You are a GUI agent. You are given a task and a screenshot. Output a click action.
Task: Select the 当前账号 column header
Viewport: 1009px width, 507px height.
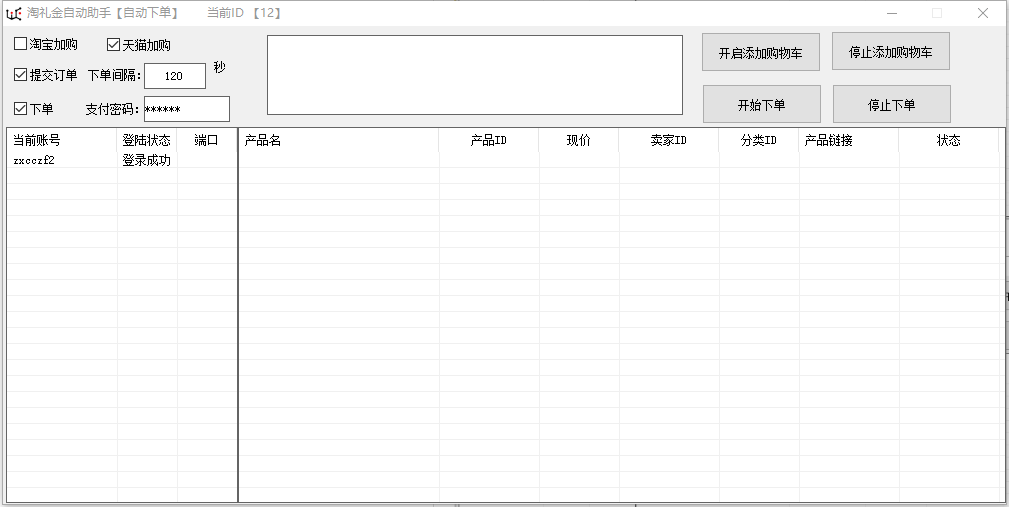click(62, 140)
